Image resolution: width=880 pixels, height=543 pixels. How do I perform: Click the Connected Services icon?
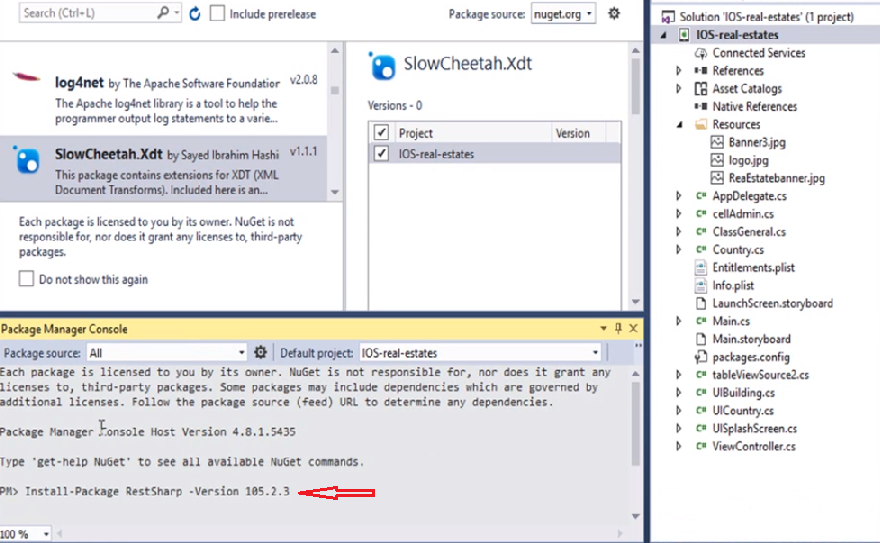[700, 53]
